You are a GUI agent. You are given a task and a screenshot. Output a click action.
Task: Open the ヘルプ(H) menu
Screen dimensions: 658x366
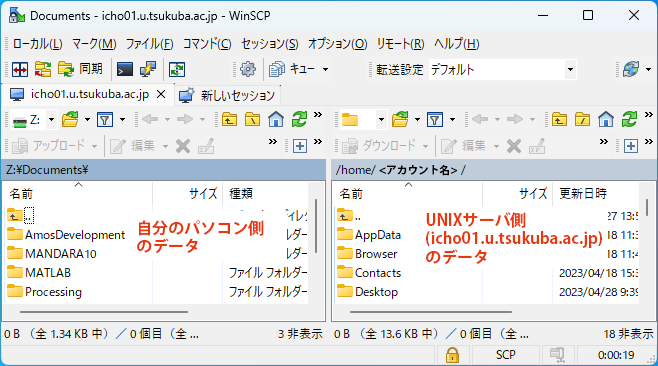pyautogui.click(x=457, y=44)
